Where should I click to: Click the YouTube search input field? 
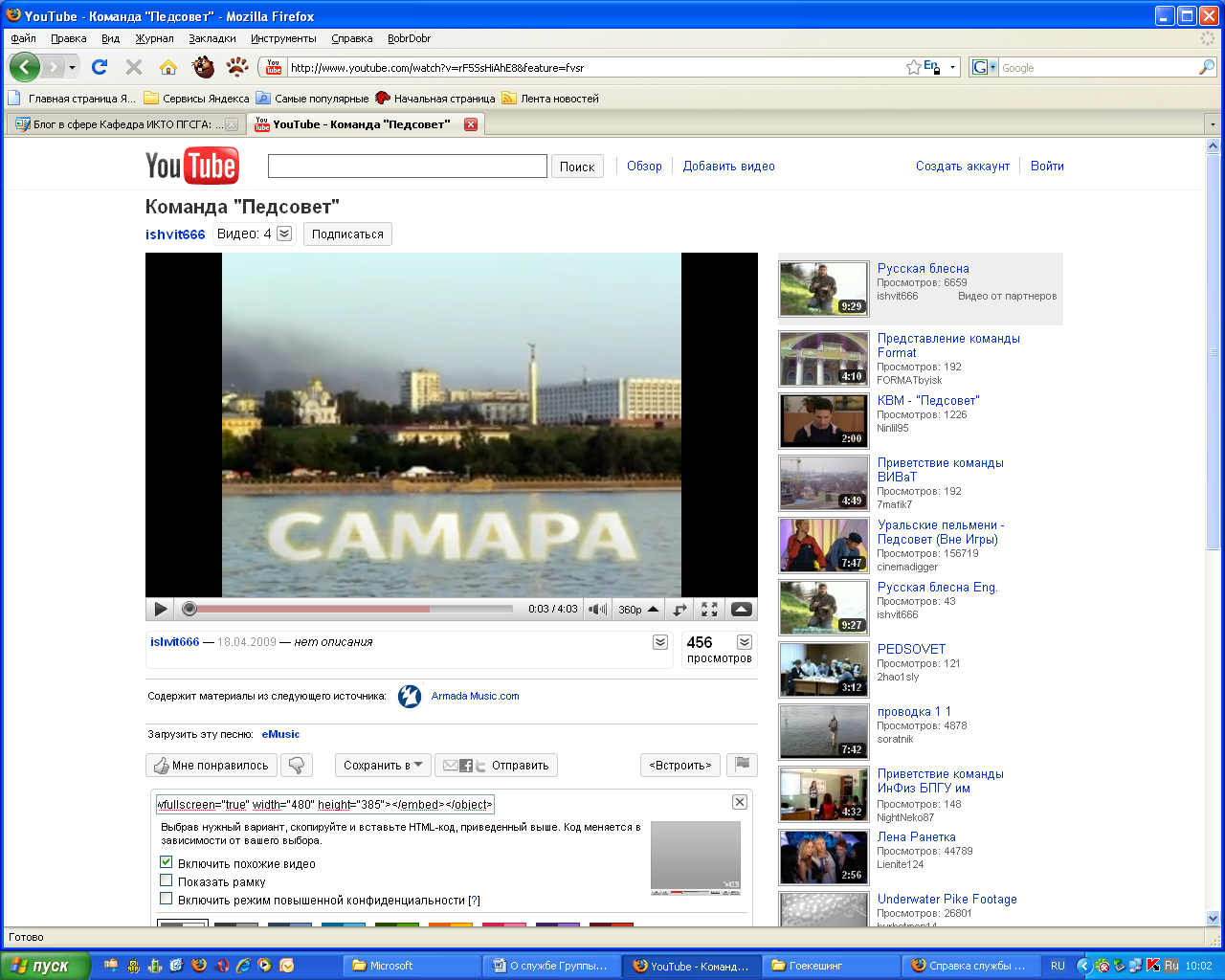coord(408,167)
